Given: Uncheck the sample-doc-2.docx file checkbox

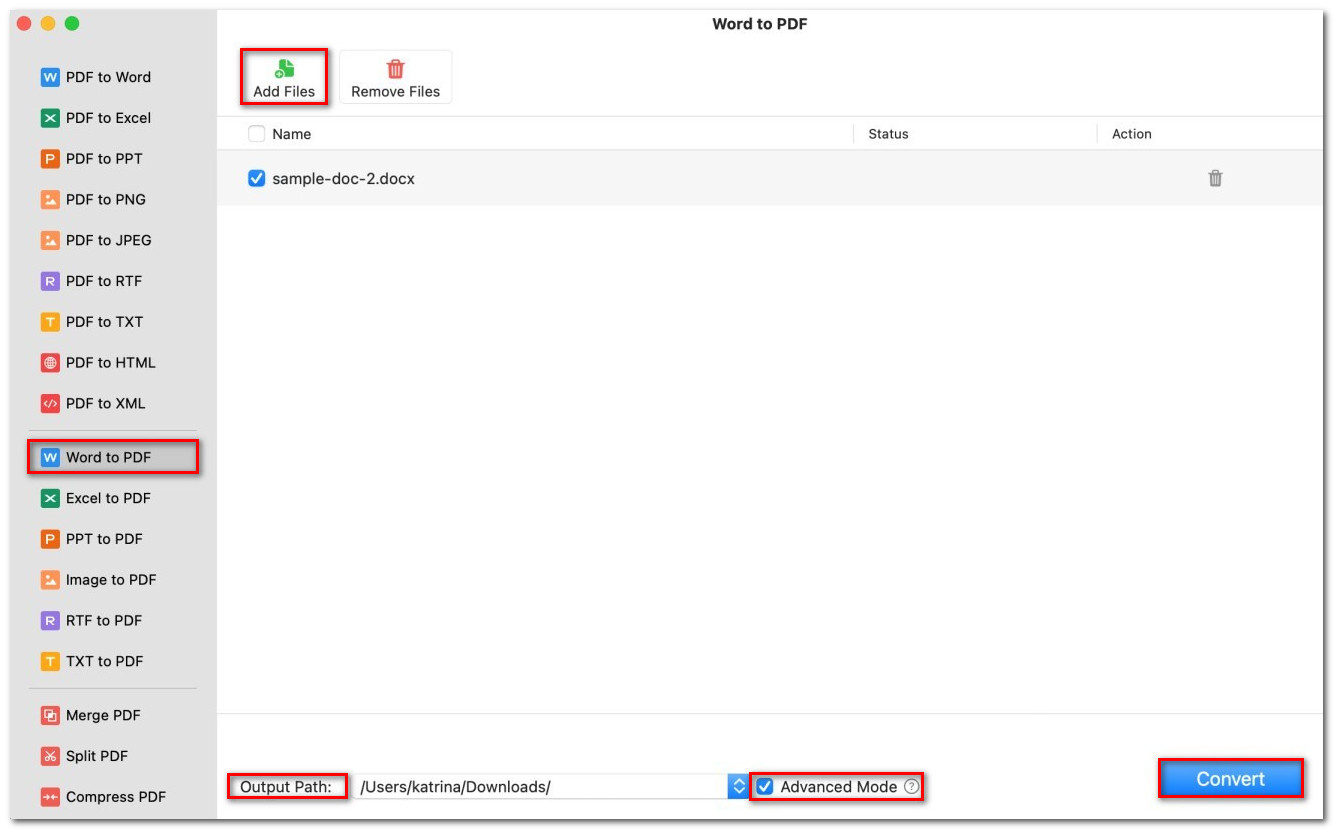Looking at the screenshot, I should click(x=256, y=179).
